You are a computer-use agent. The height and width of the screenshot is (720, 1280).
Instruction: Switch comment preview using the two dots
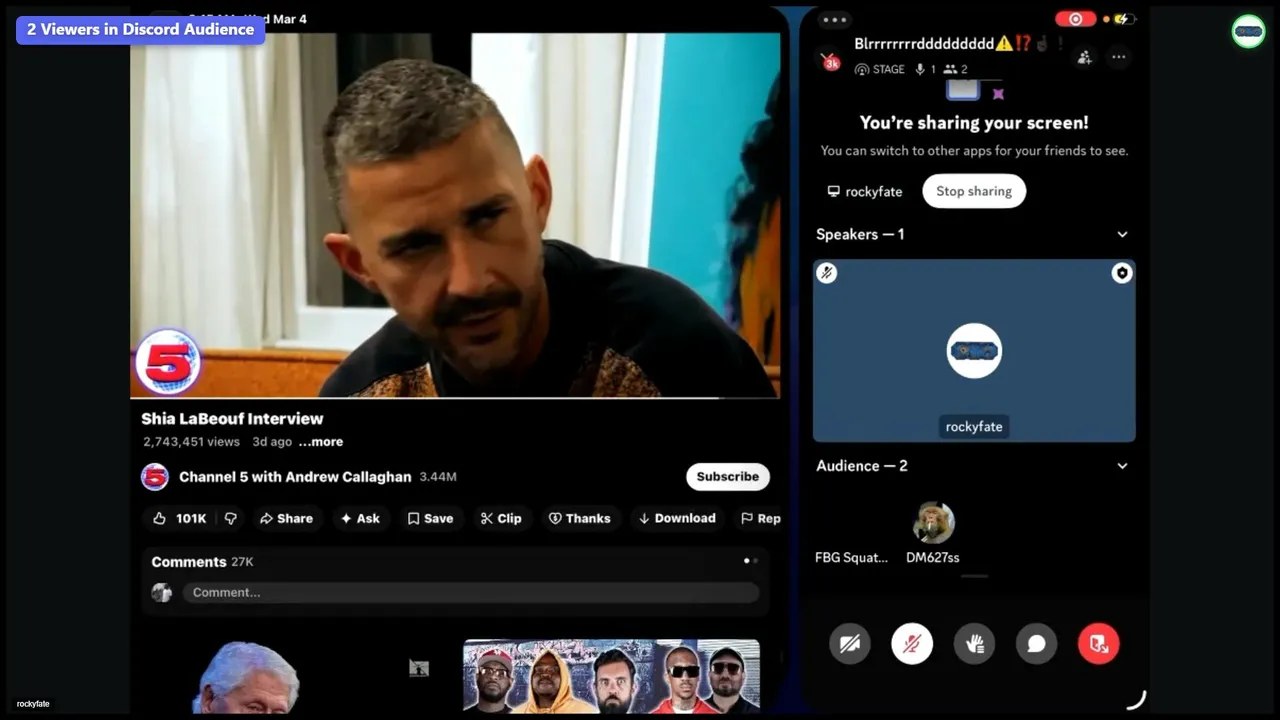(x=750, y=561)
